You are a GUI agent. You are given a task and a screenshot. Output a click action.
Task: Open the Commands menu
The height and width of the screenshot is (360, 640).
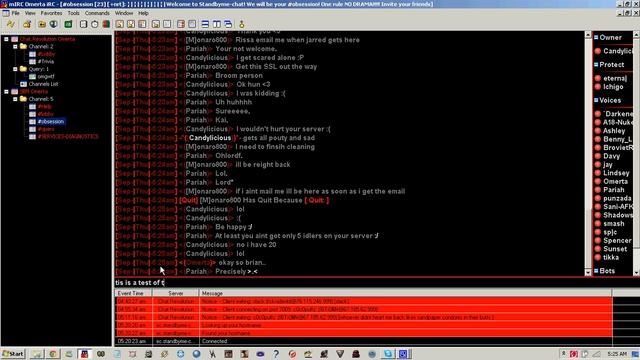pyautogui.click(x=97, y=13)
